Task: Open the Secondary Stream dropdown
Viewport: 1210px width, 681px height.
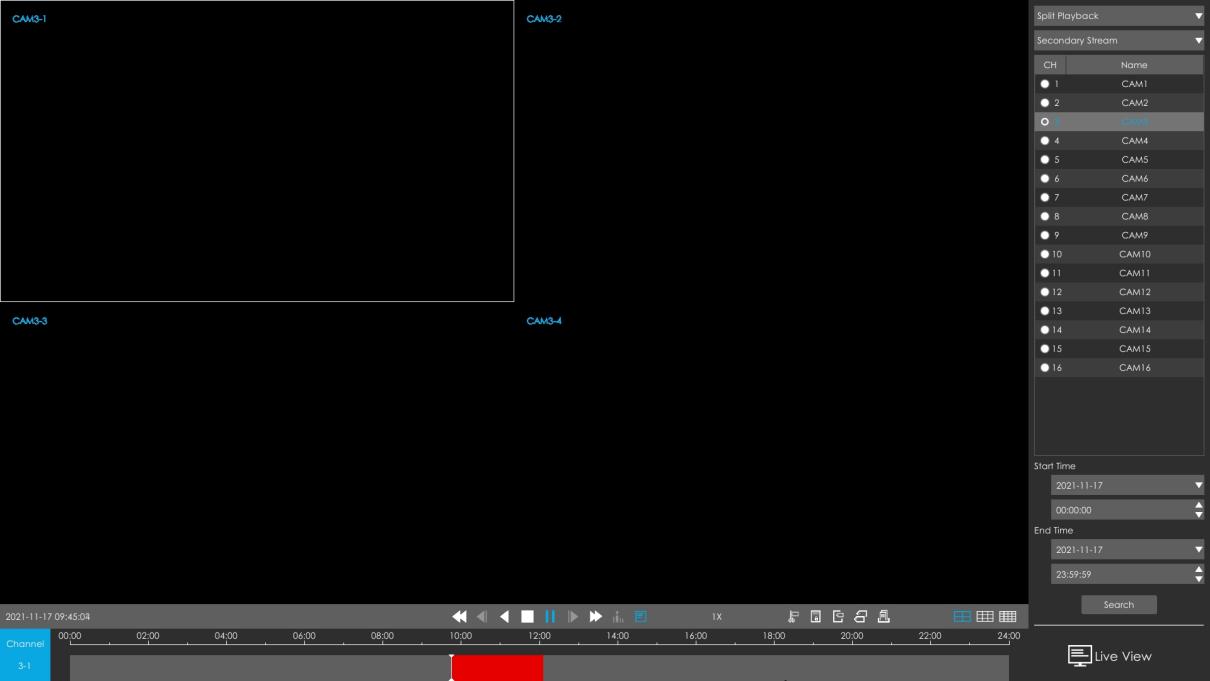Action: pyautogui.click(x=1119, y=41)
